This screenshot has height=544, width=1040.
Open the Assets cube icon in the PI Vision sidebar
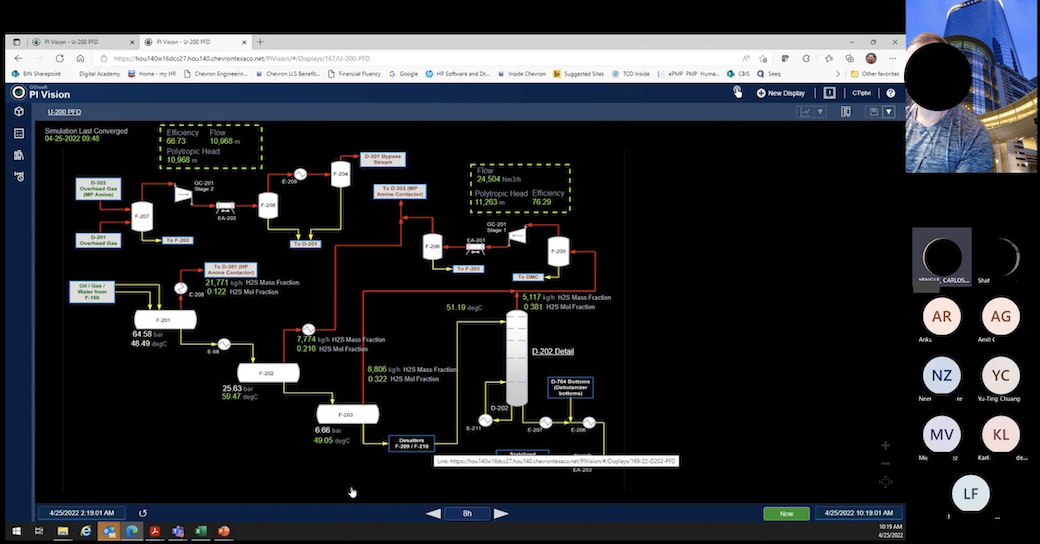19,111
